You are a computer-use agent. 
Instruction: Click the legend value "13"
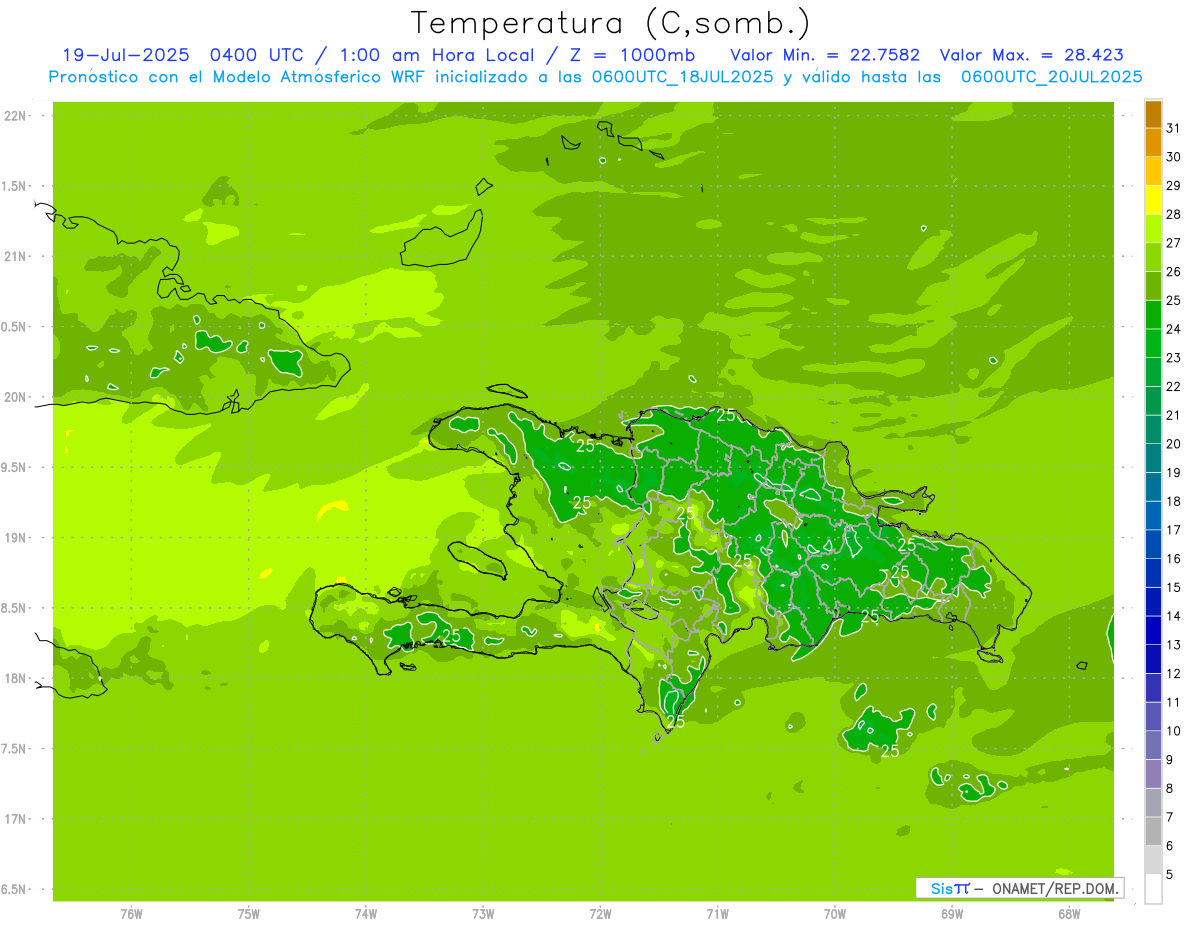1173,644
